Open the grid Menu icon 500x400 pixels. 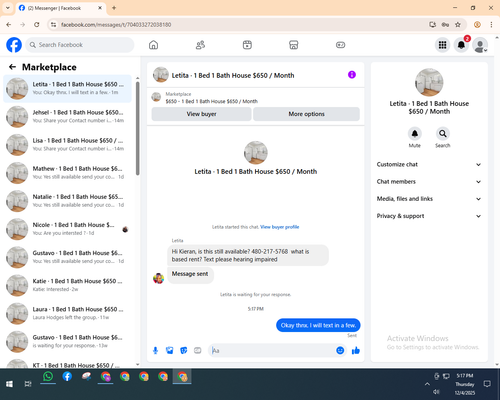coord(442,45)
